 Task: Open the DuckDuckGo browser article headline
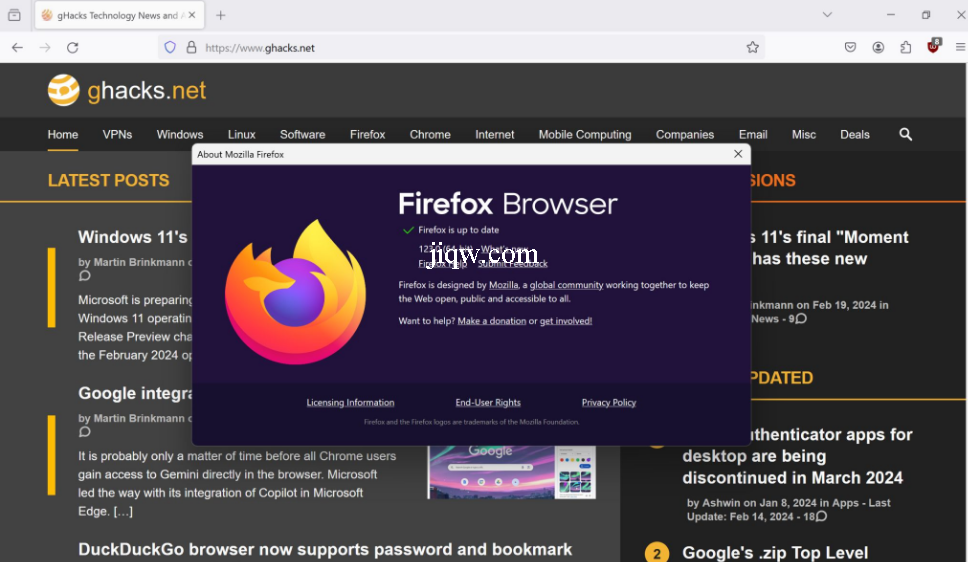coord(325,550)
